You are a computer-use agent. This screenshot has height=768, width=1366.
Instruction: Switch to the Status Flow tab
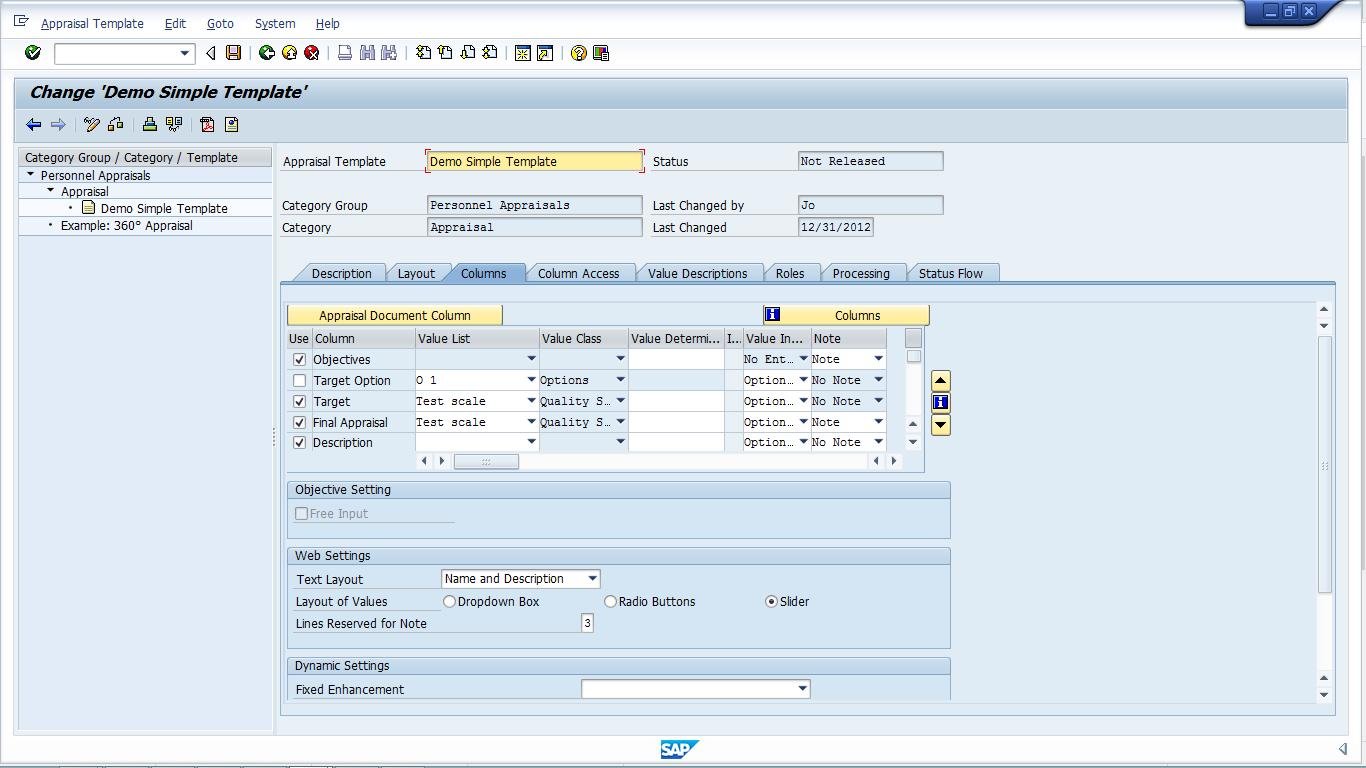point(950,273)
